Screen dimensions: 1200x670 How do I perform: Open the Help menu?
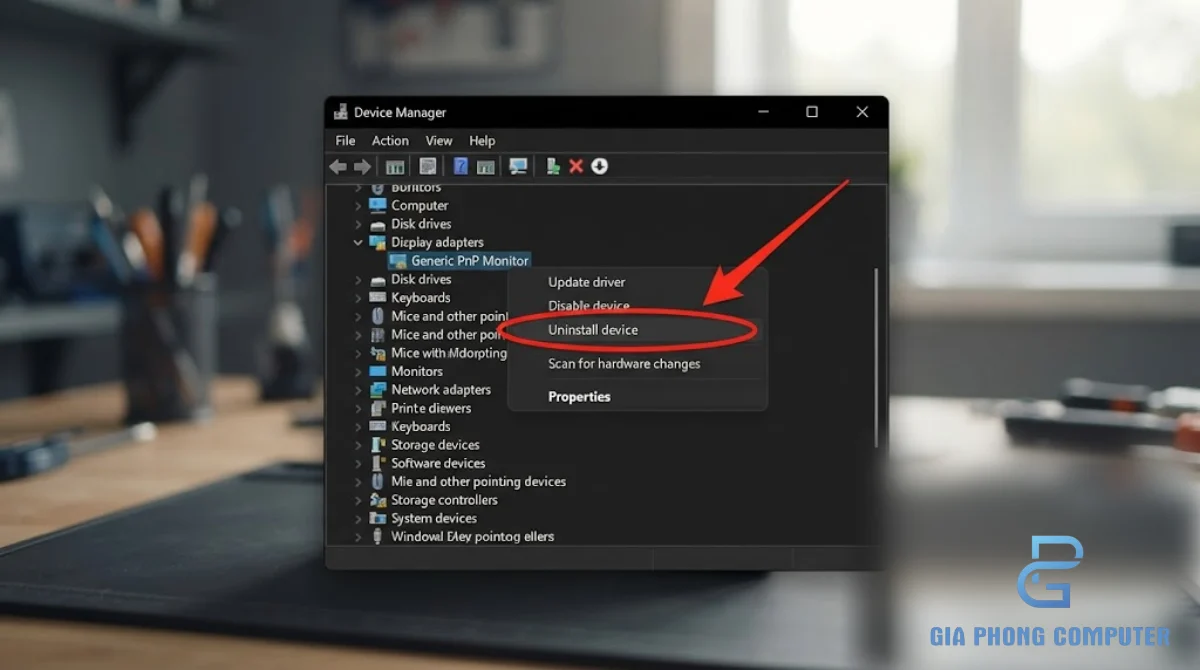coord(482,141)
